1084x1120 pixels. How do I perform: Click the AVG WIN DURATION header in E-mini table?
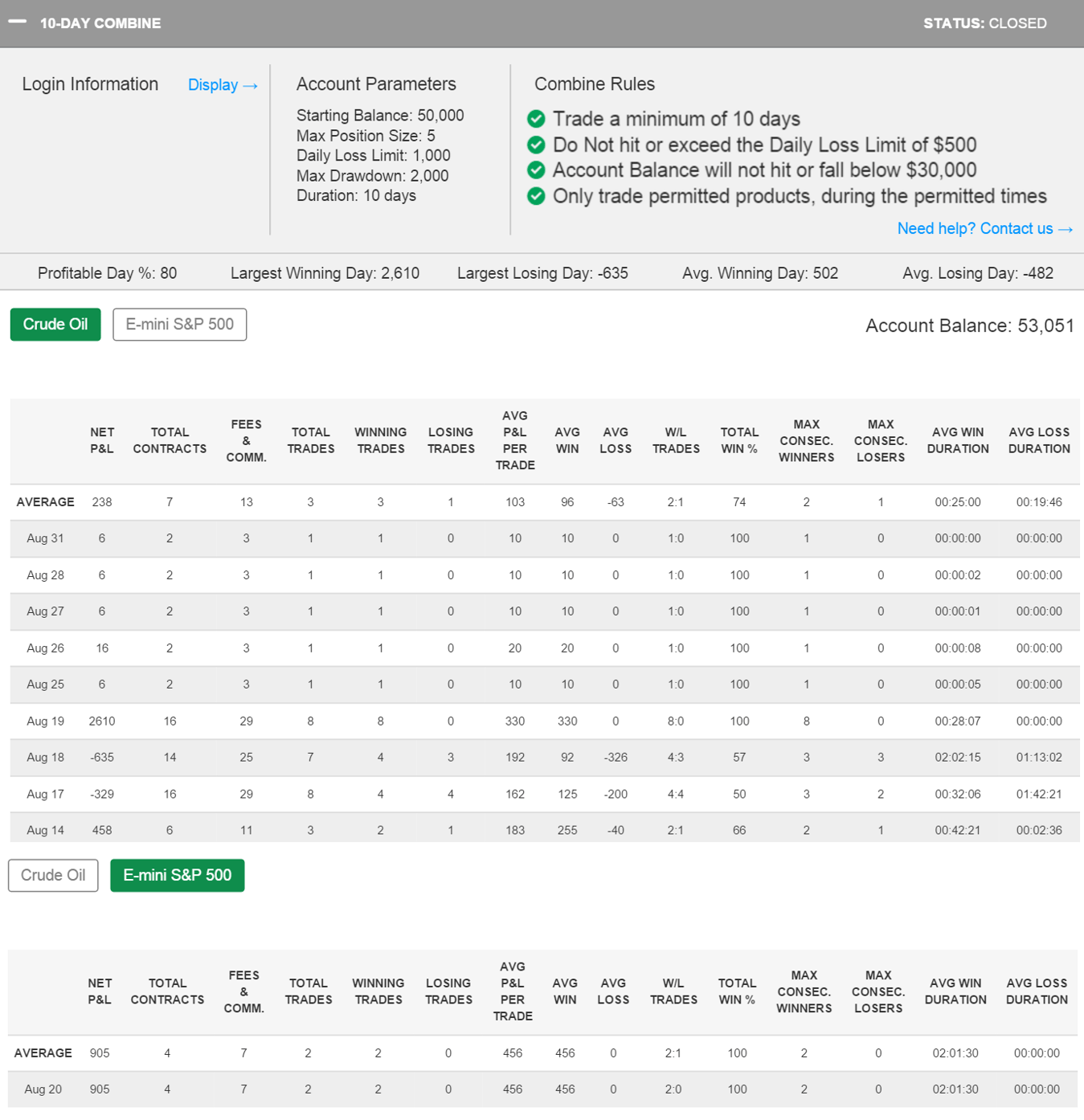click(x=955, y=991)
